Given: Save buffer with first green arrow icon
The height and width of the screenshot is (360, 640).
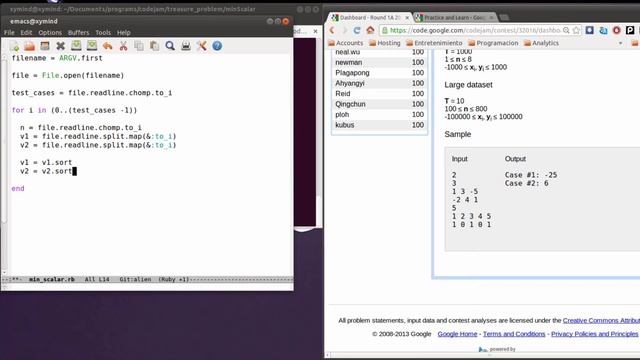Looking at the screenshot, I should (x=76, y=46).
